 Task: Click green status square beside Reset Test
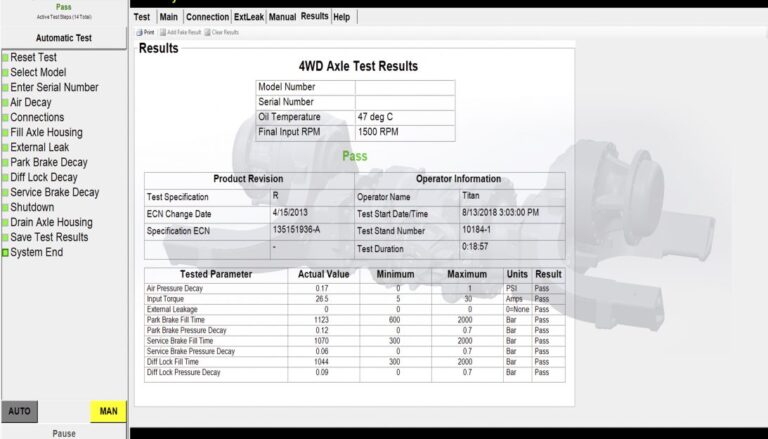5,58
